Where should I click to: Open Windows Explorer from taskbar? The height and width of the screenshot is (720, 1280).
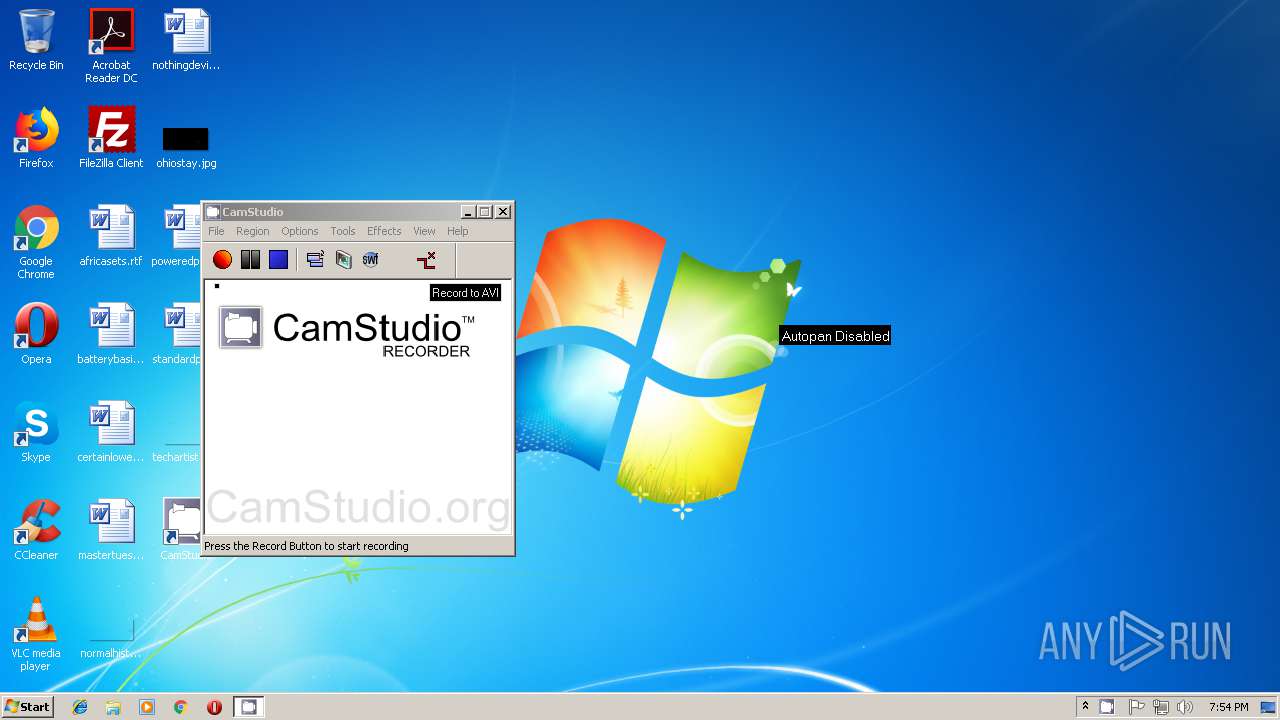click(113, 707)
